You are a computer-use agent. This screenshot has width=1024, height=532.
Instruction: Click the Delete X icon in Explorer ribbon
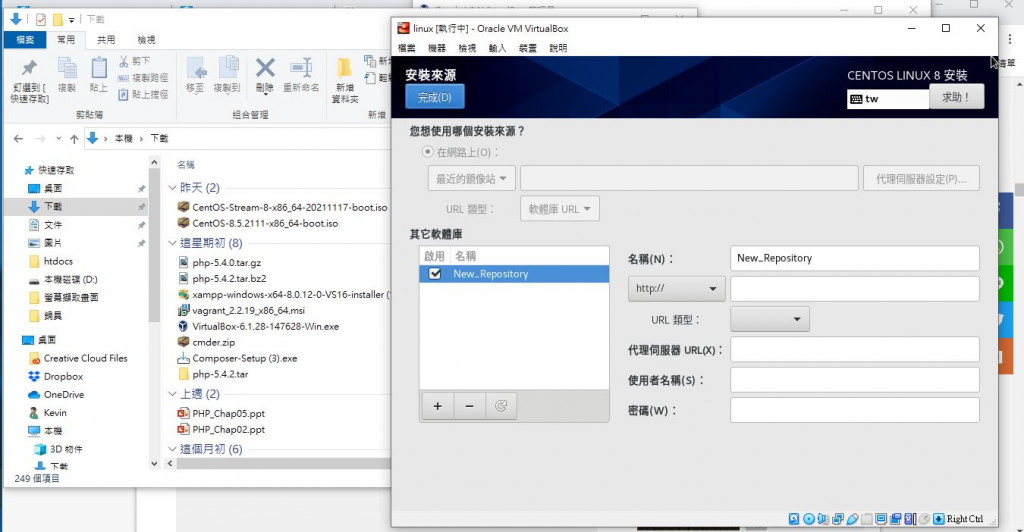coord(264,68)
